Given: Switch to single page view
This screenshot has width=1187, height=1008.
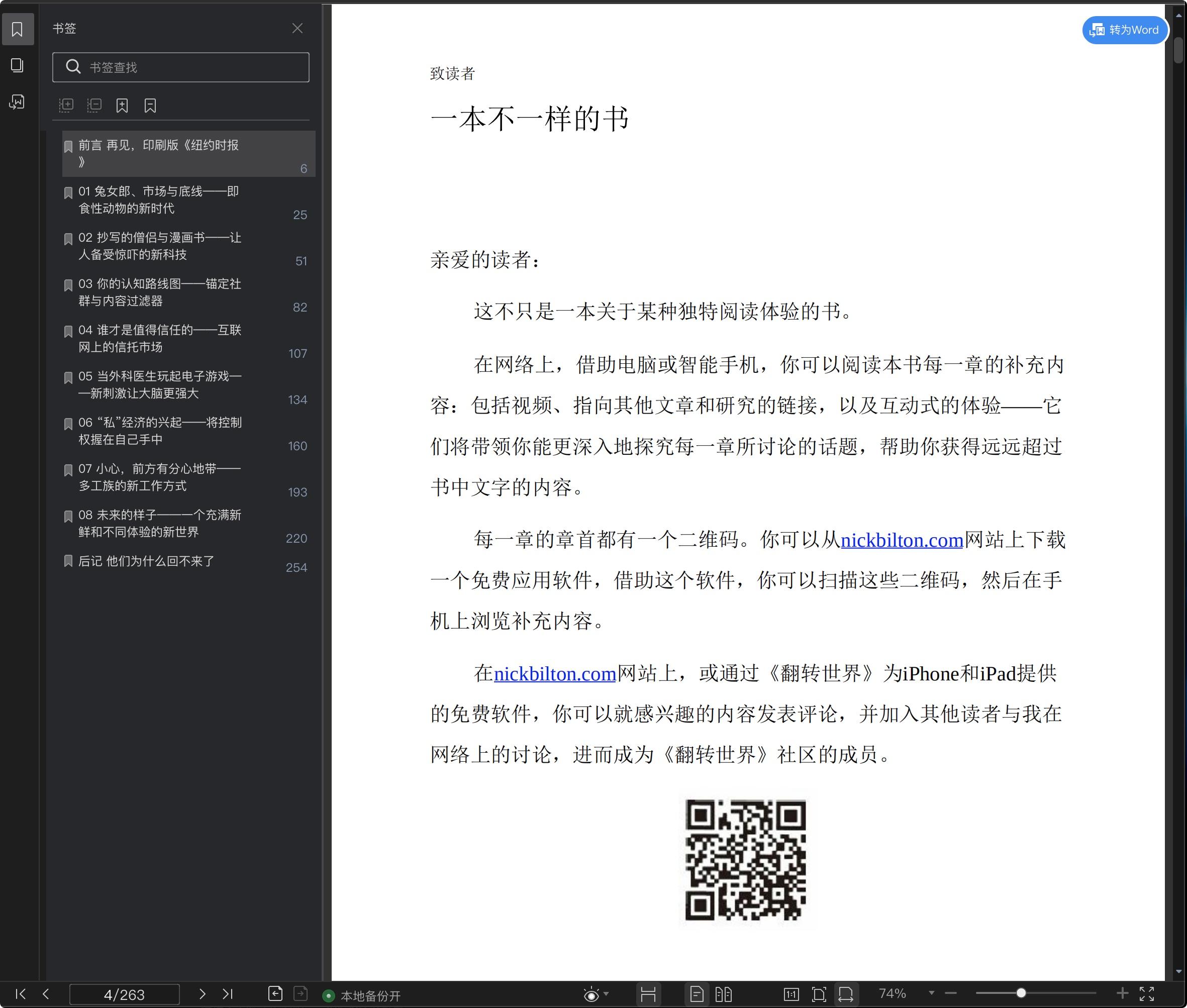Looking at the screenshot, I should click(x=697, y=994).
